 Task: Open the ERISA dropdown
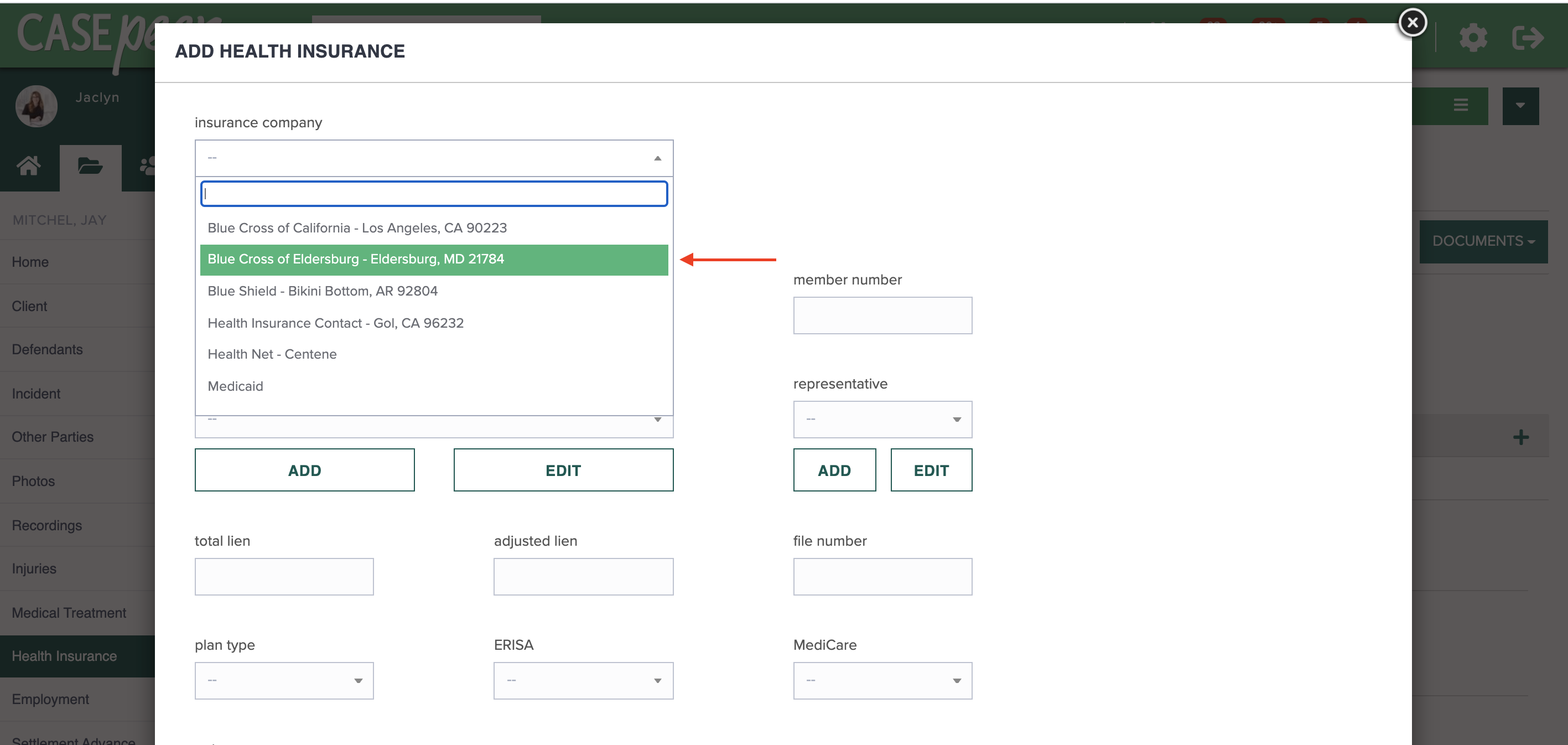pyautogui.click(x=583, y=681)
